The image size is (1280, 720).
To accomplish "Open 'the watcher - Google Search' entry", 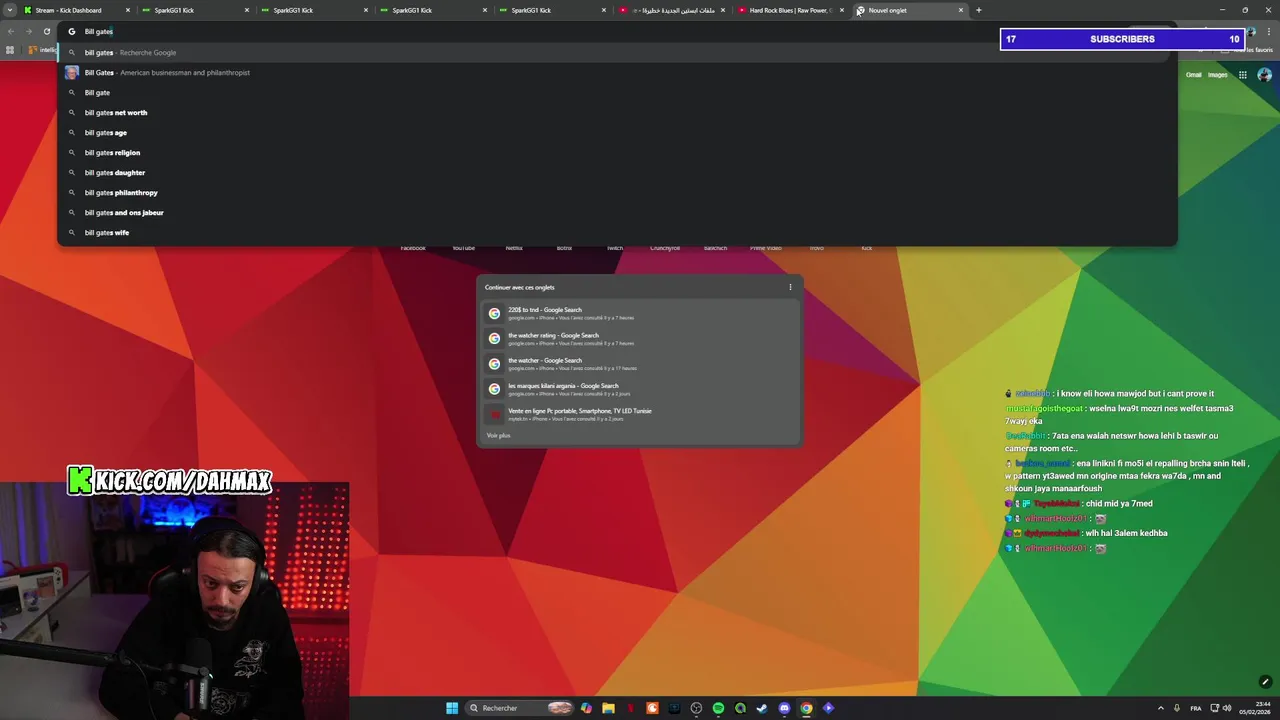I will click(x=639, y=363).
